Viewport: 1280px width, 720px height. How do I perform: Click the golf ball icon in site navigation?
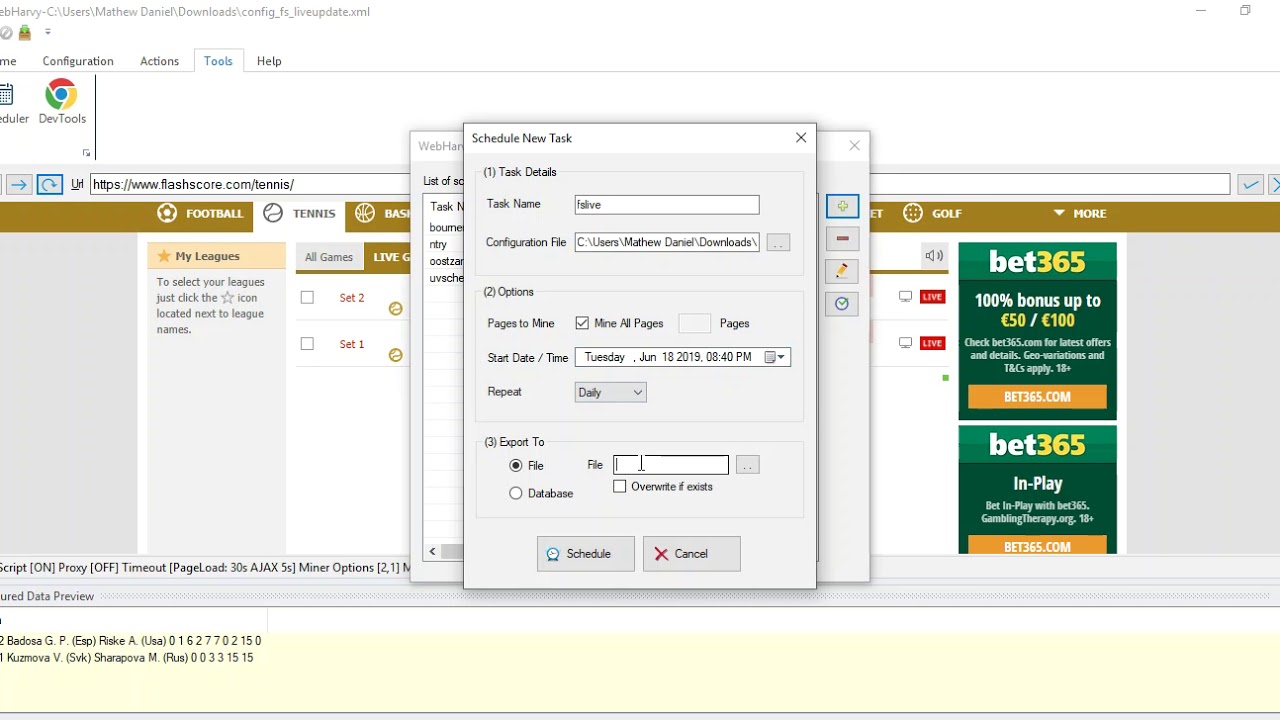[x=912, y=213]
